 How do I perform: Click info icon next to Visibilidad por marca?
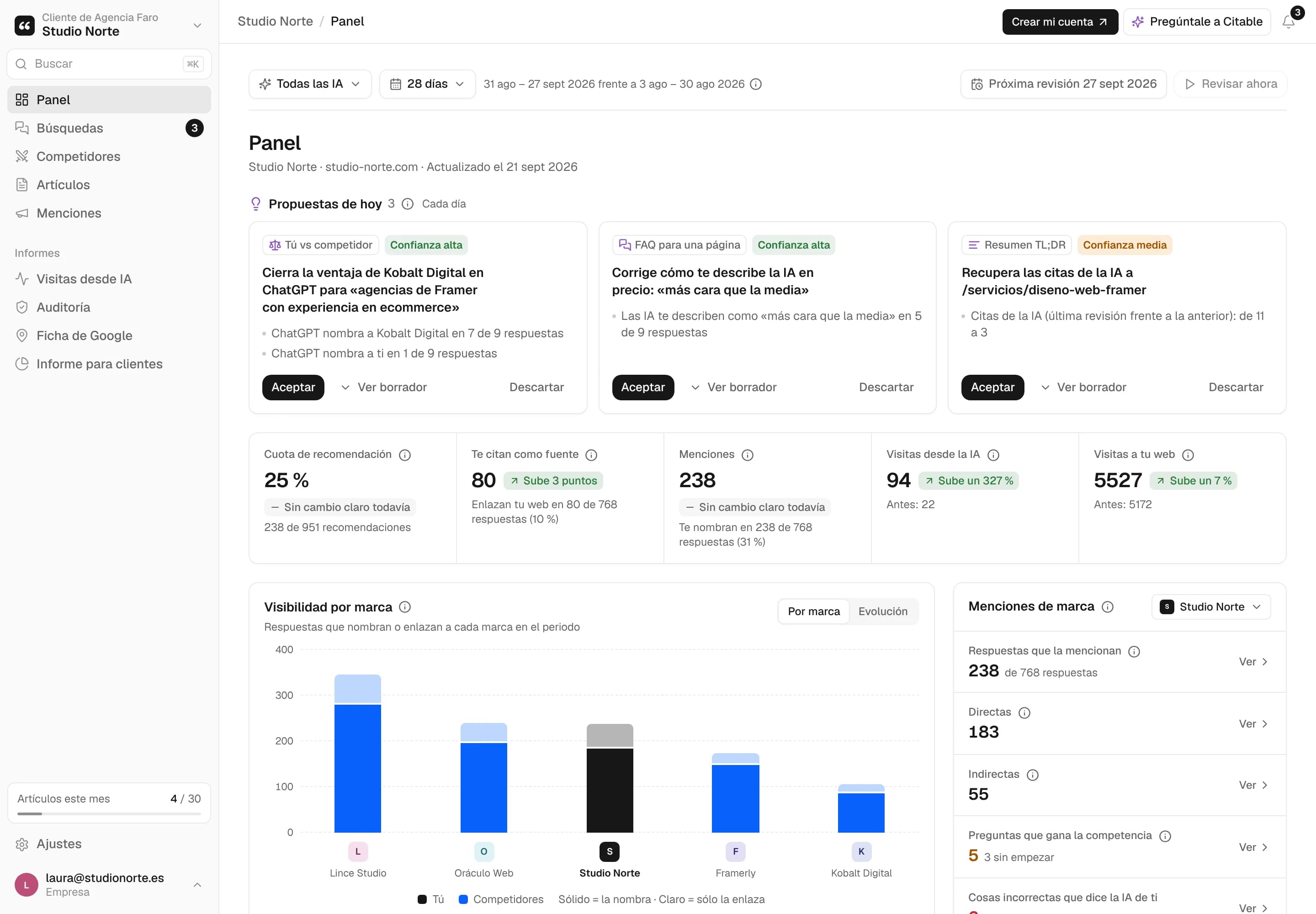point(405,607)
